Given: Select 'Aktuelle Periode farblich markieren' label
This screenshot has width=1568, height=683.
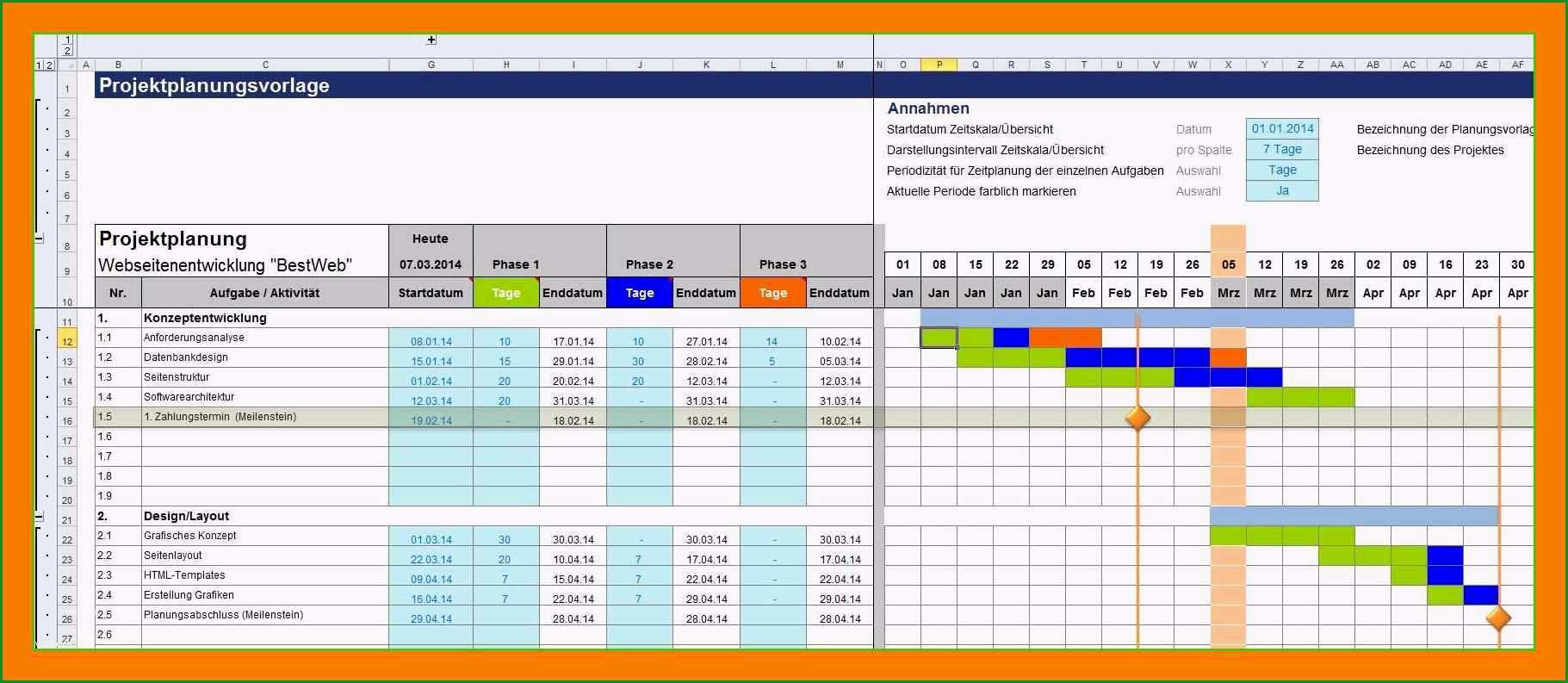Looking at the screenshot, I should tap(982, 191).
